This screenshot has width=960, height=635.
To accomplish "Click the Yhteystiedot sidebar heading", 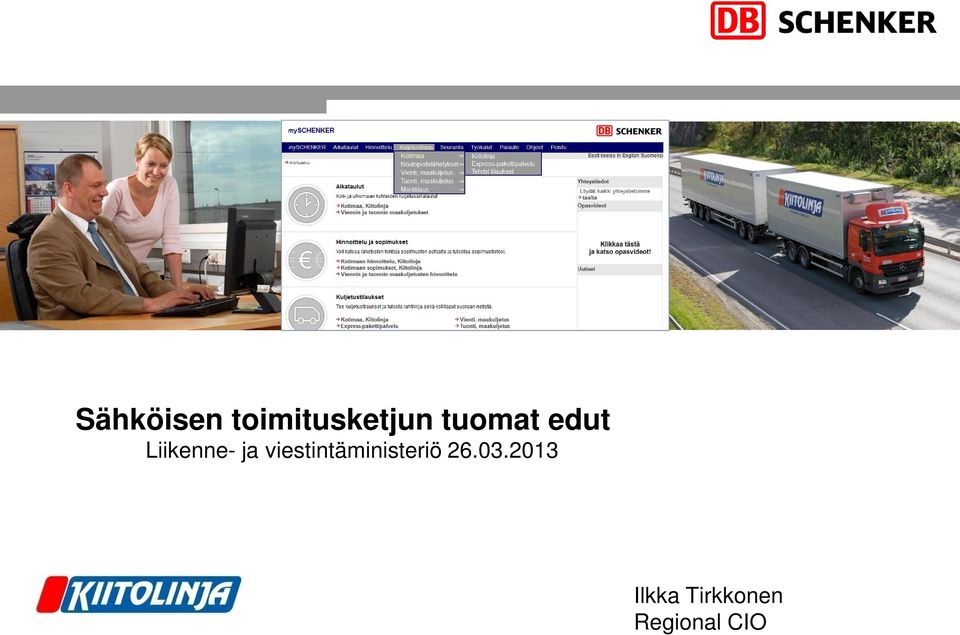I will [593, 182].
